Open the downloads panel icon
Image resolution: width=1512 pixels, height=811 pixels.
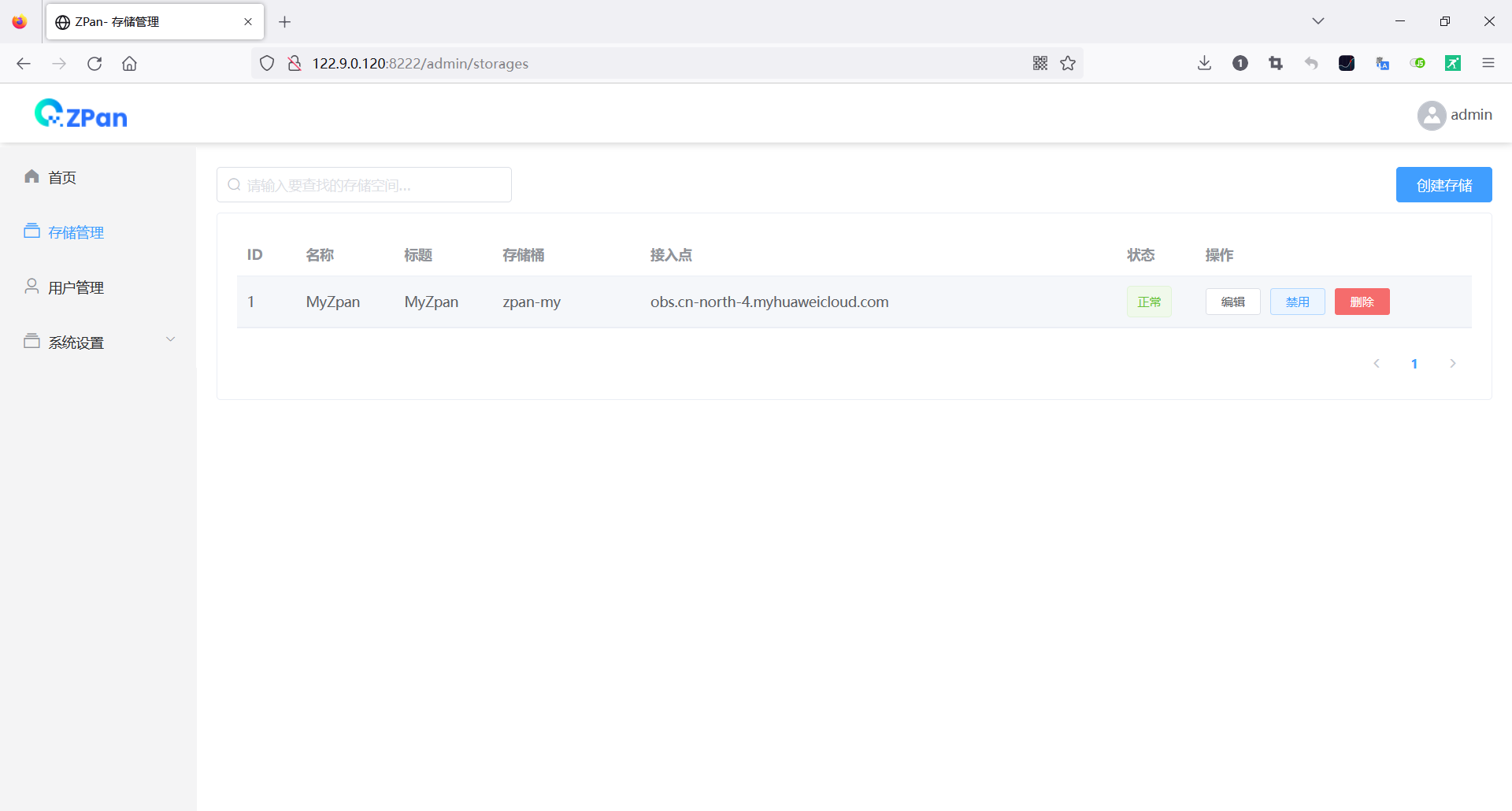(x=1204, y=64)
